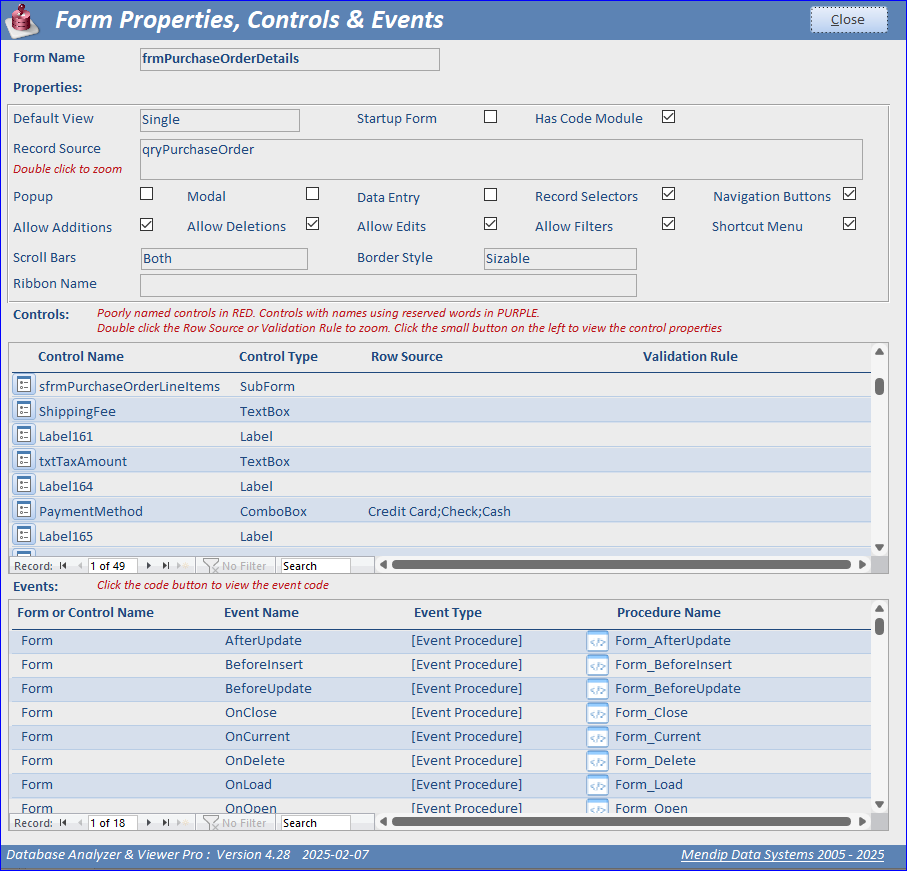
Task: Select the txtTaxAmount control name
Action: 83,462
